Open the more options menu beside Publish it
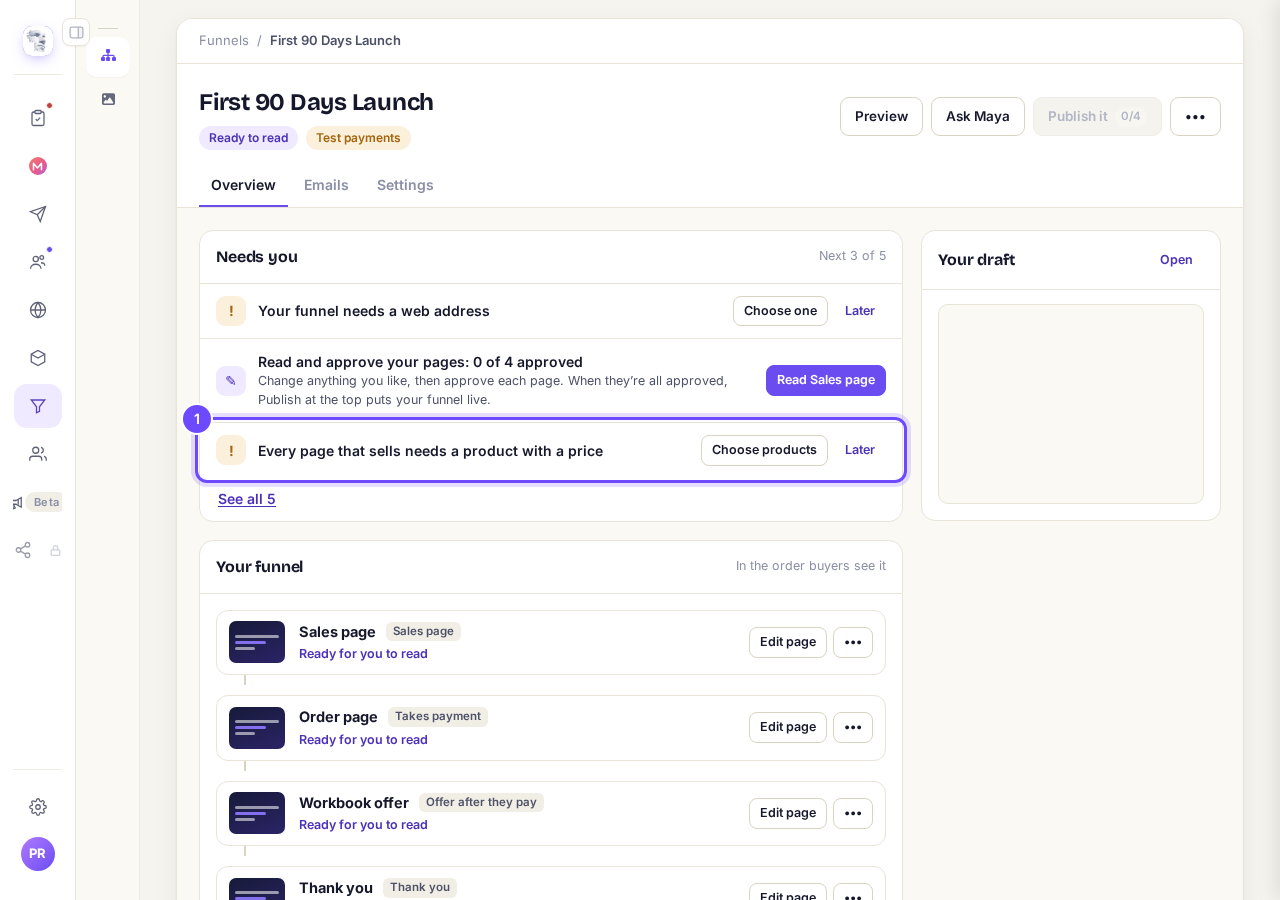1280x900 pixels. (1195, 116)
